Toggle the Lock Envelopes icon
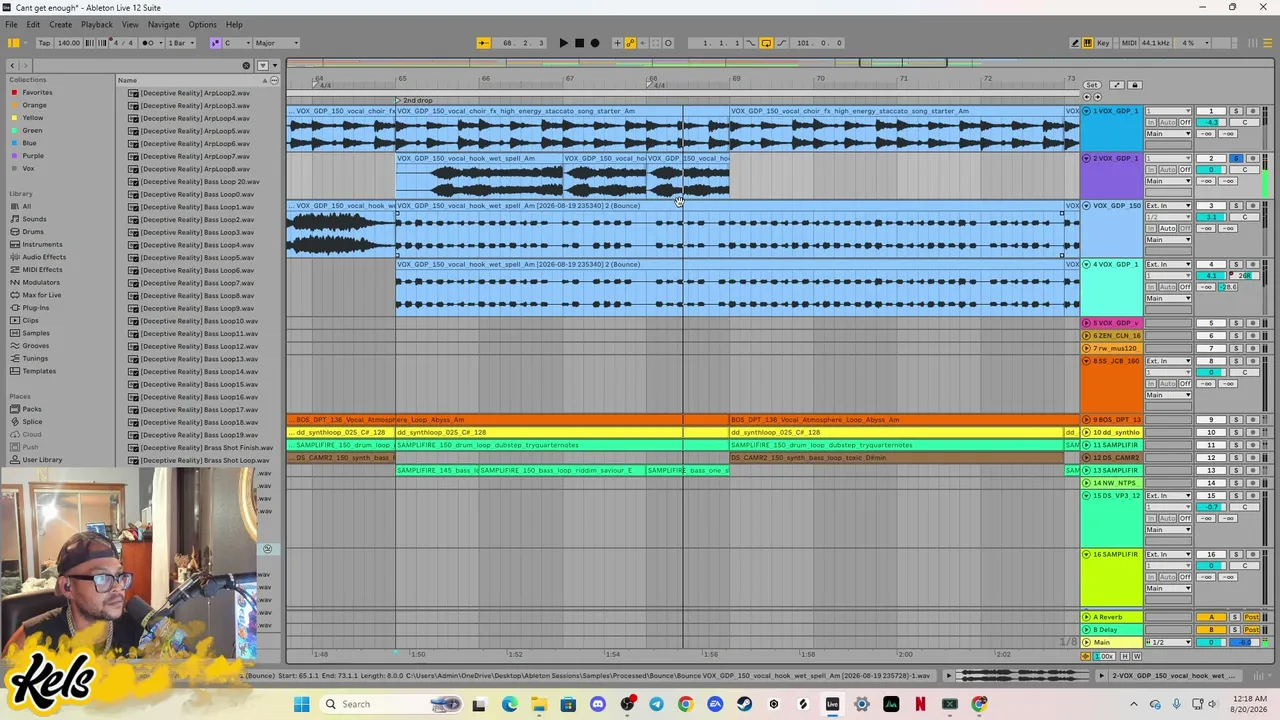 coord(1134,85)
